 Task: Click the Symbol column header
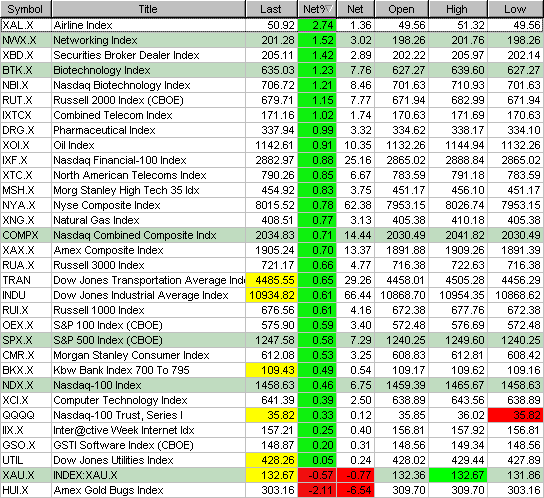[26, 9]
